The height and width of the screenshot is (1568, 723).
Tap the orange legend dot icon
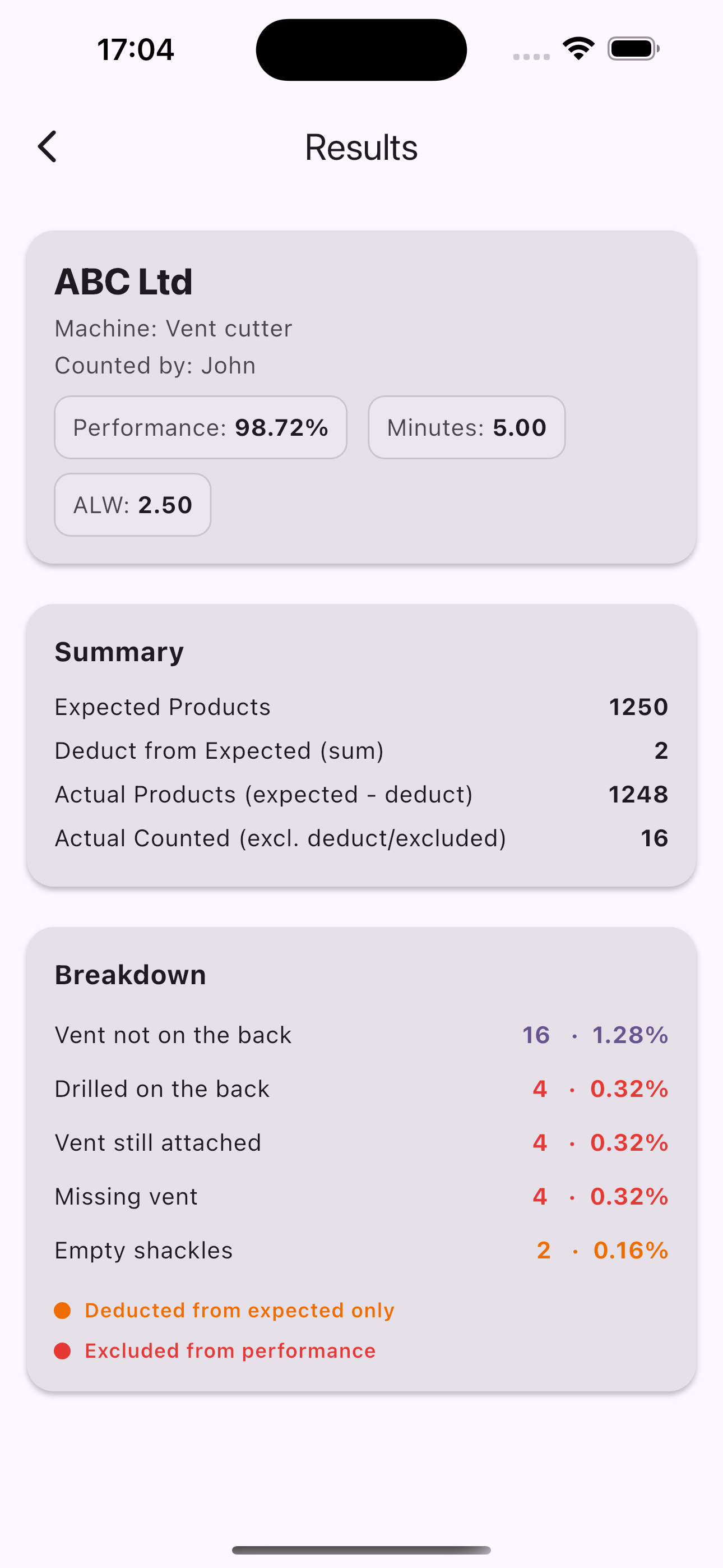coord(64,1310)
